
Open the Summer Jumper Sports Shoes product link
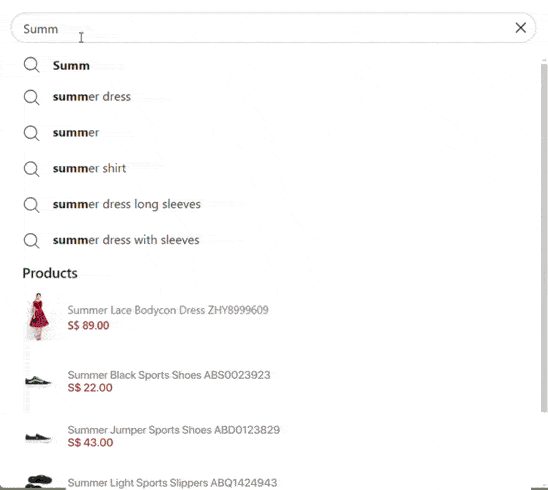click(174, 430)
